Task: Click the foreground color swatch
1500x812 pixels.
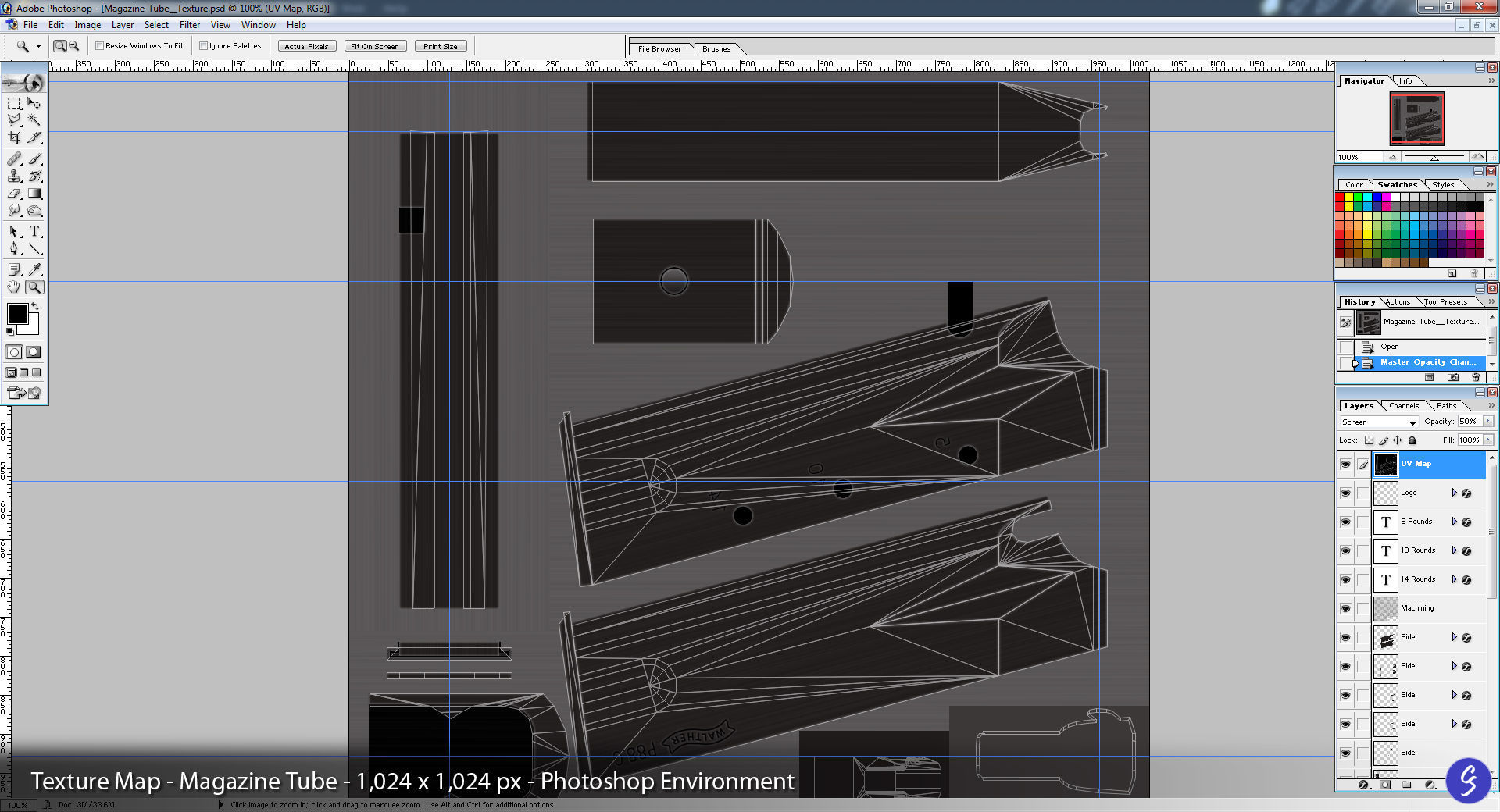Action: tap(17, 314)
